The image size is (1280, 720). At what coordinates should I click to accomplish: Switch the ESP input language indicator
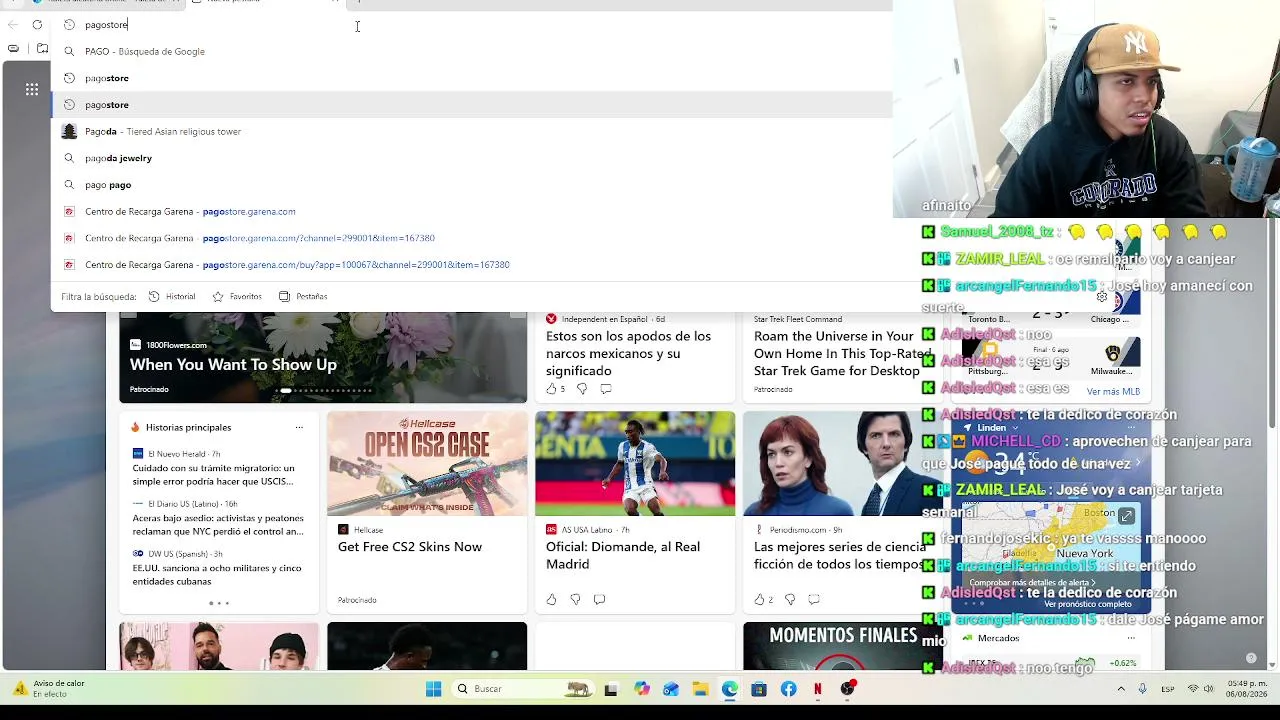[x=1168, y=689]
